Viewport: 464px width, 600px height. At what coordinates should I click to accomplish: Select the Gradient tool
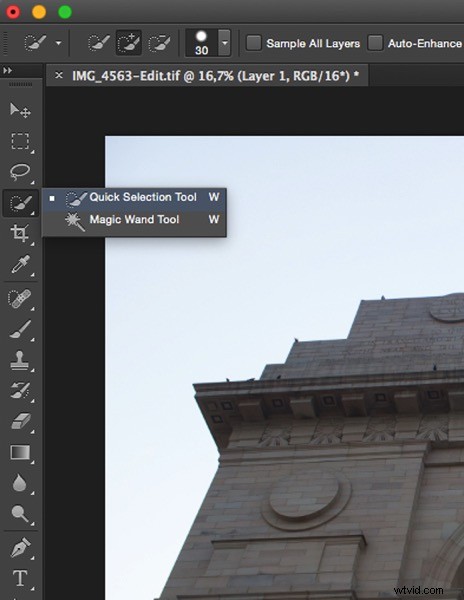coord(20,452)
